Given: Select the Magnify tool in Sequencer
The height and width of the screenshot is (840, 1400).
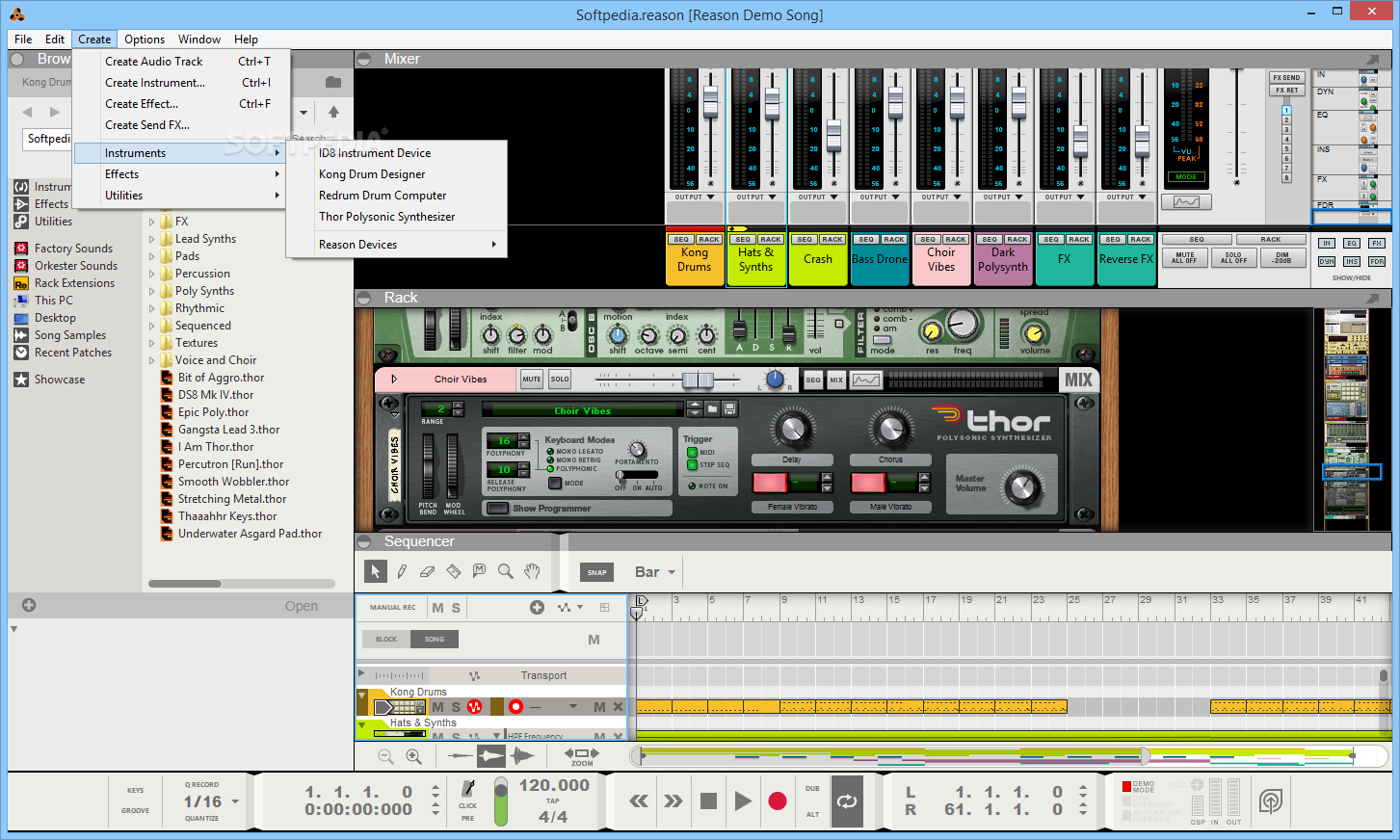Looking at the screenshot, I should click(506, 571).
